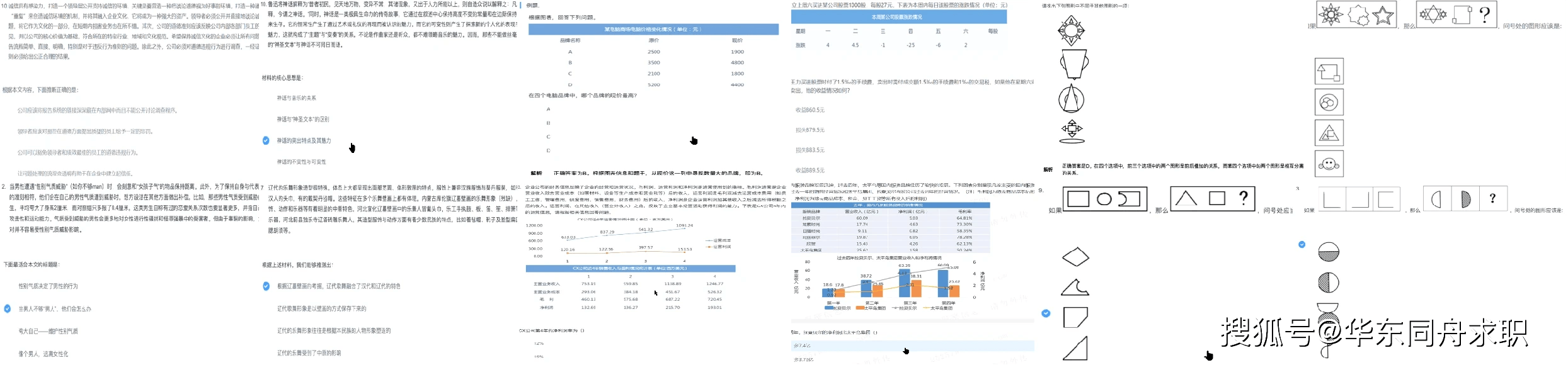1568x365 pixels.
Task: Select answer 神话与音乐的关系
Action: (x=297, y=98)
